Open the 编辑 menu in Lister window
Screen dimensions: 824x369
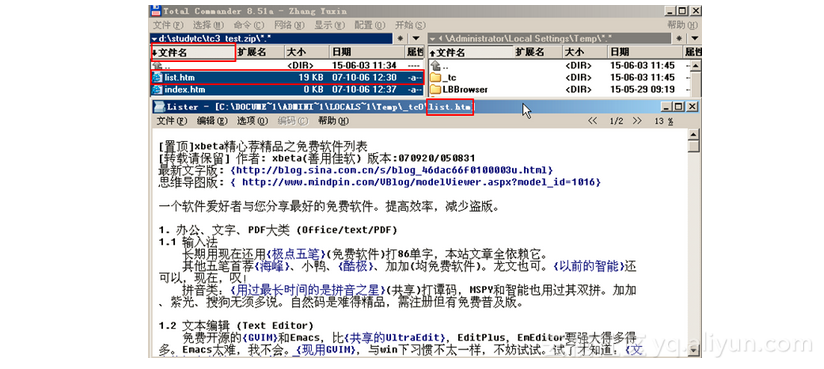(212, 121)
